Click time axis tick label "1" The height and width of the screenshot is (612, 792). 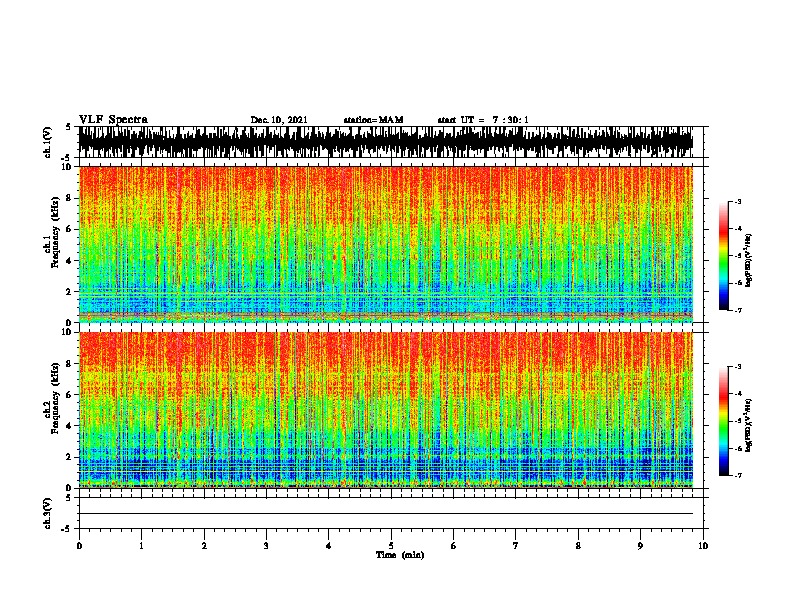coord(141,545)
